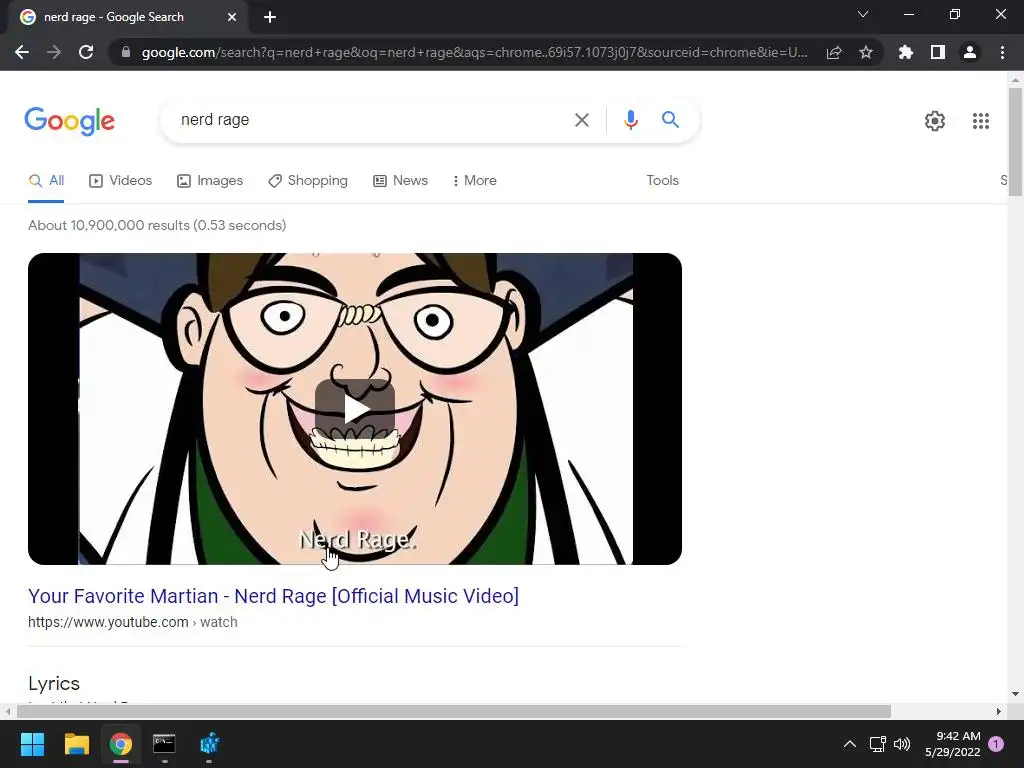Expand the More search categories

pos(474,180)
